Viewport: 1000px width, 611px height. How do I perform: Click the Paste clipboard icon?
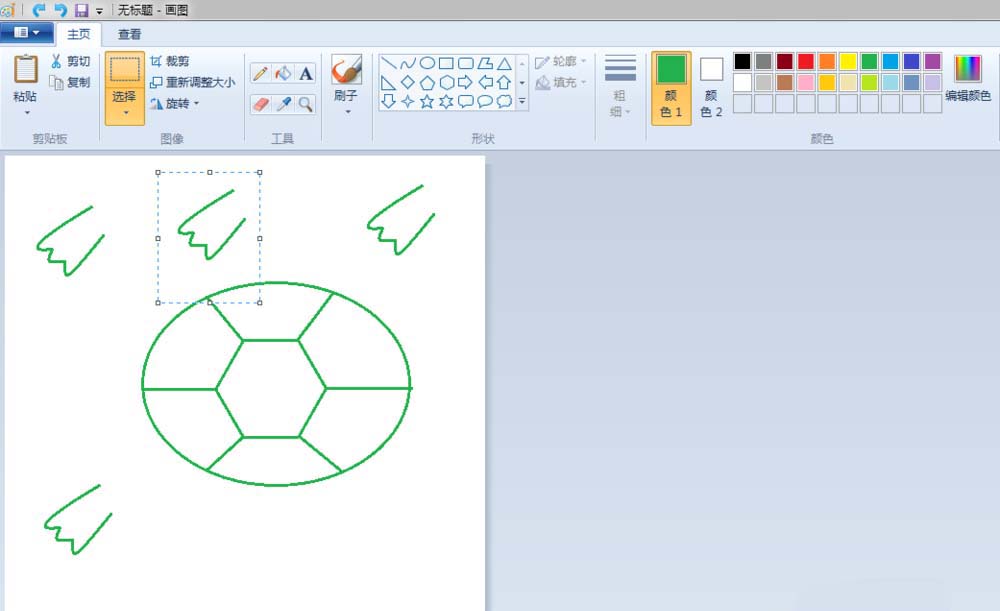pos(26,69)
